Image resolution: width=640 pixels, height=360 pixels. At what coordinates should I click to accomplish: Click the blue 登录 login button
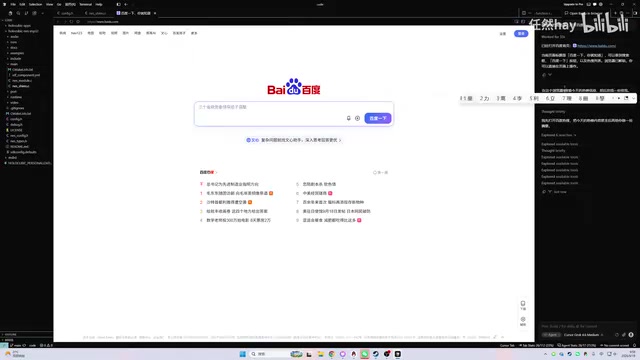click(521, 33)
